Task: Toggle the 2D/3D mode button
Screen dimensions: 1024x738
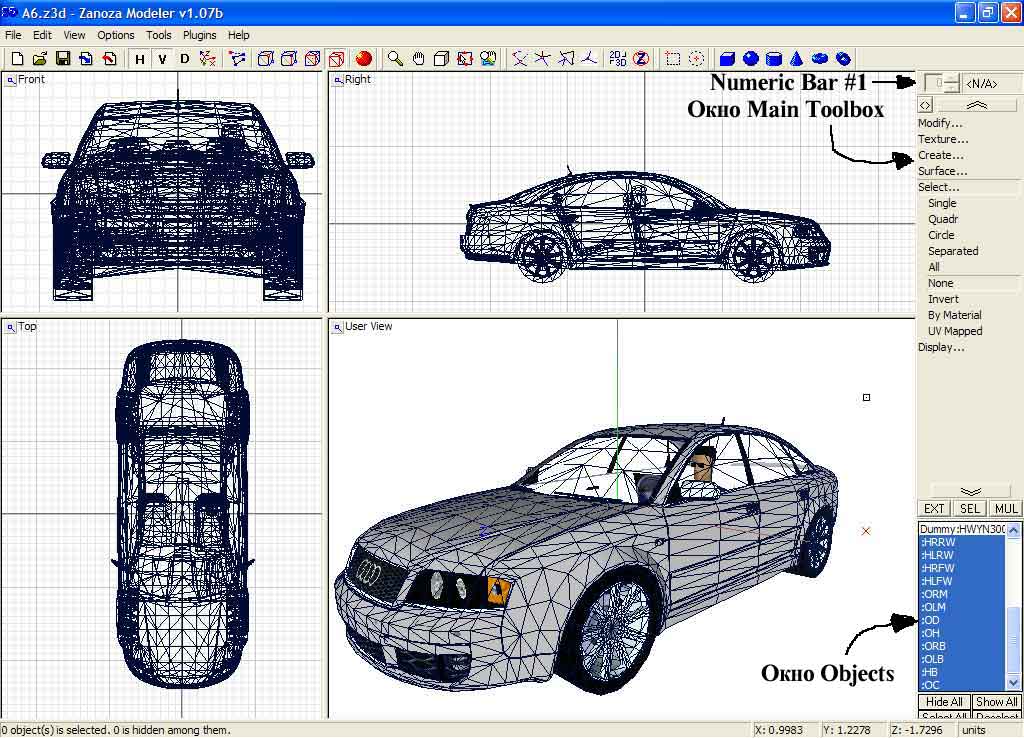Action: point(617,59)
